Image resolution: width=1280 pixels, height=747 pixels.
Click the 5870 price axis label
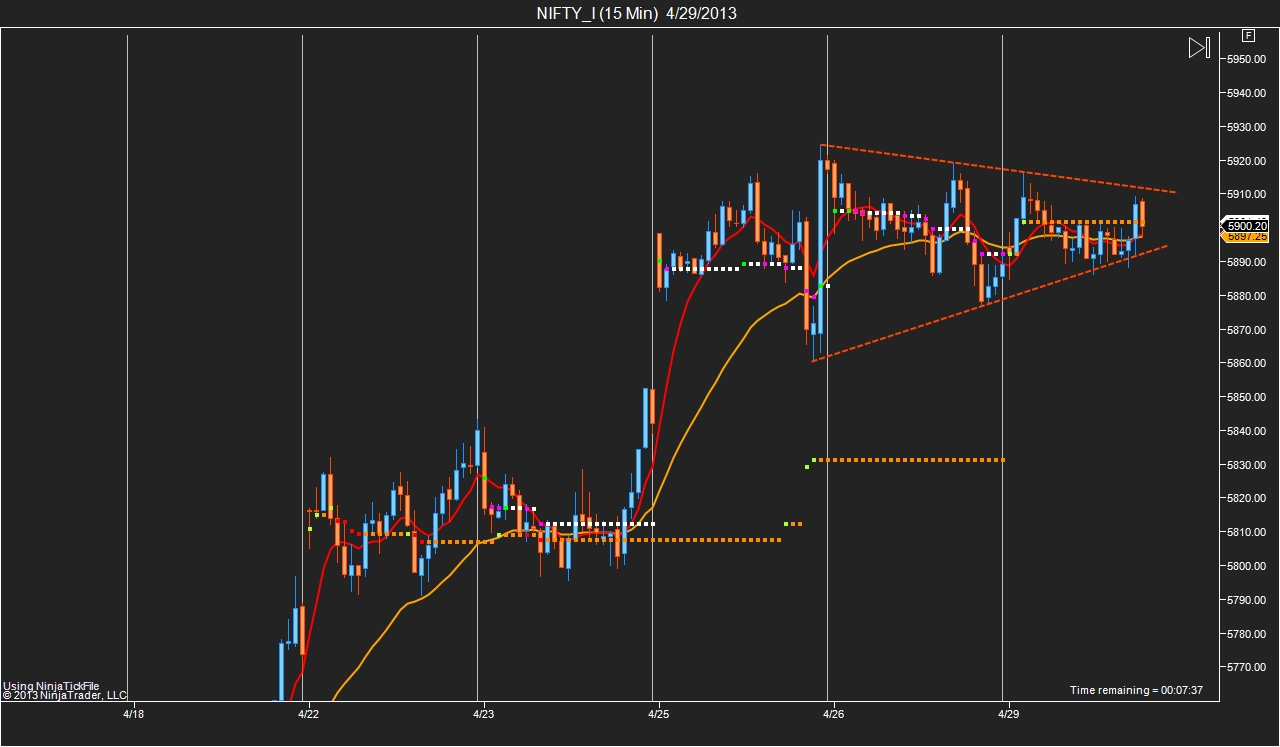pos(1248,330)
